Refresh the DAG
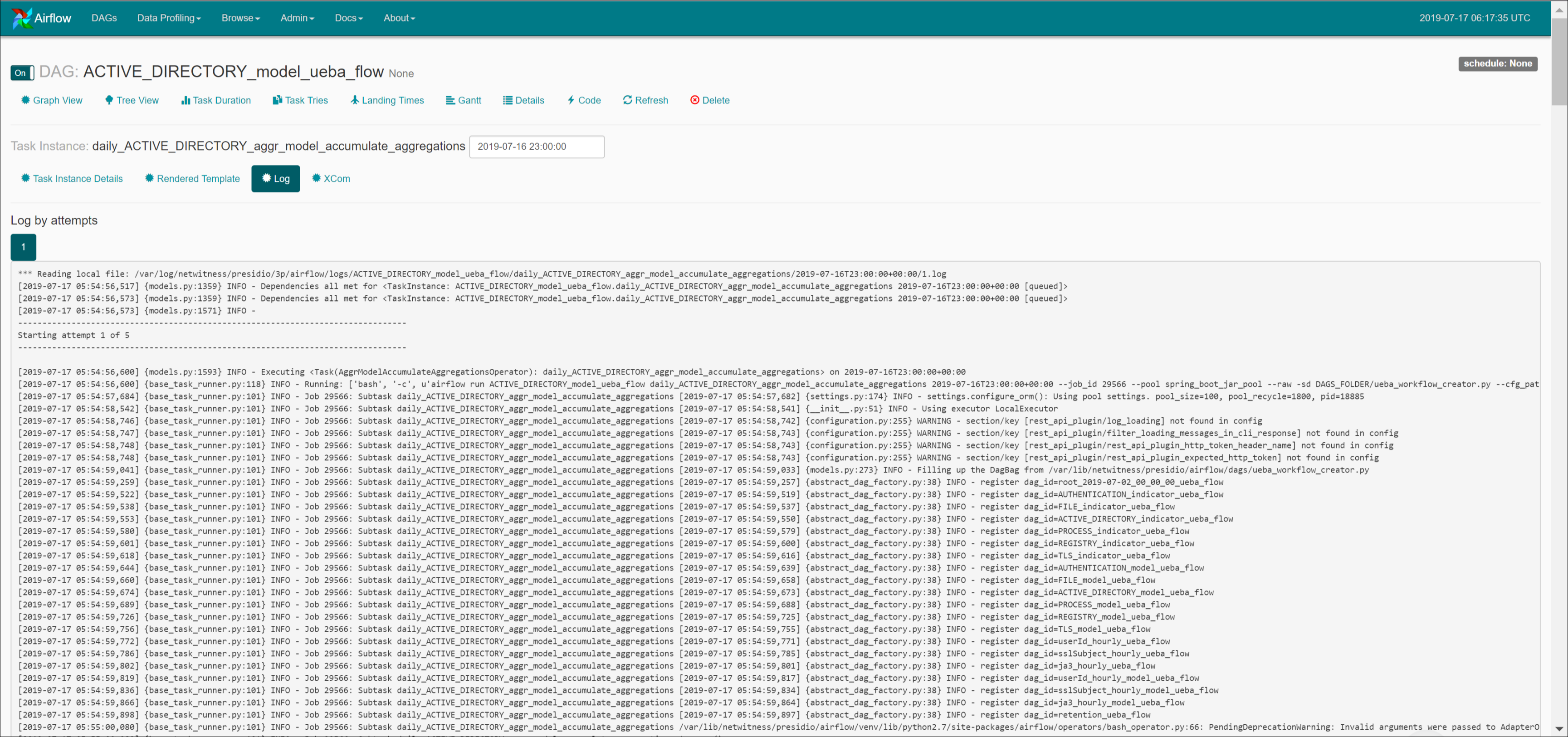The width and height of the screenshot is (1568, 737). [x=645, y=100]
